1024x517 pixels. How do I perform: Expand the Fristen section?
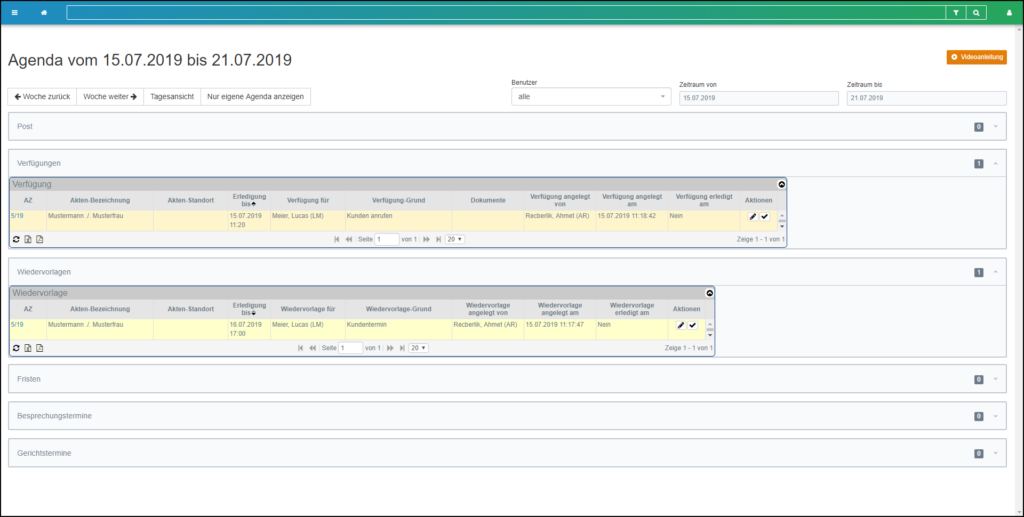pyautogui.click(x=996, y=380)
